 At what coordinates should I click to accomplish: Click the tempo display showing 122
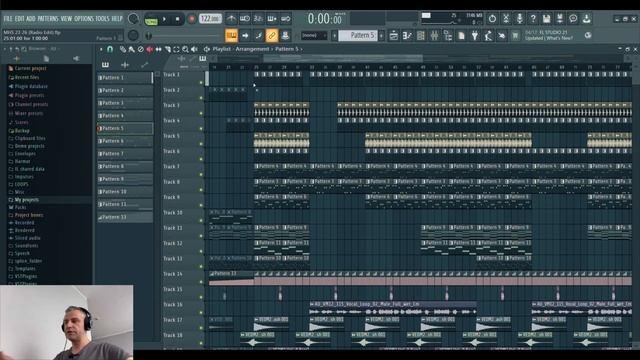[x=210, y=19]
